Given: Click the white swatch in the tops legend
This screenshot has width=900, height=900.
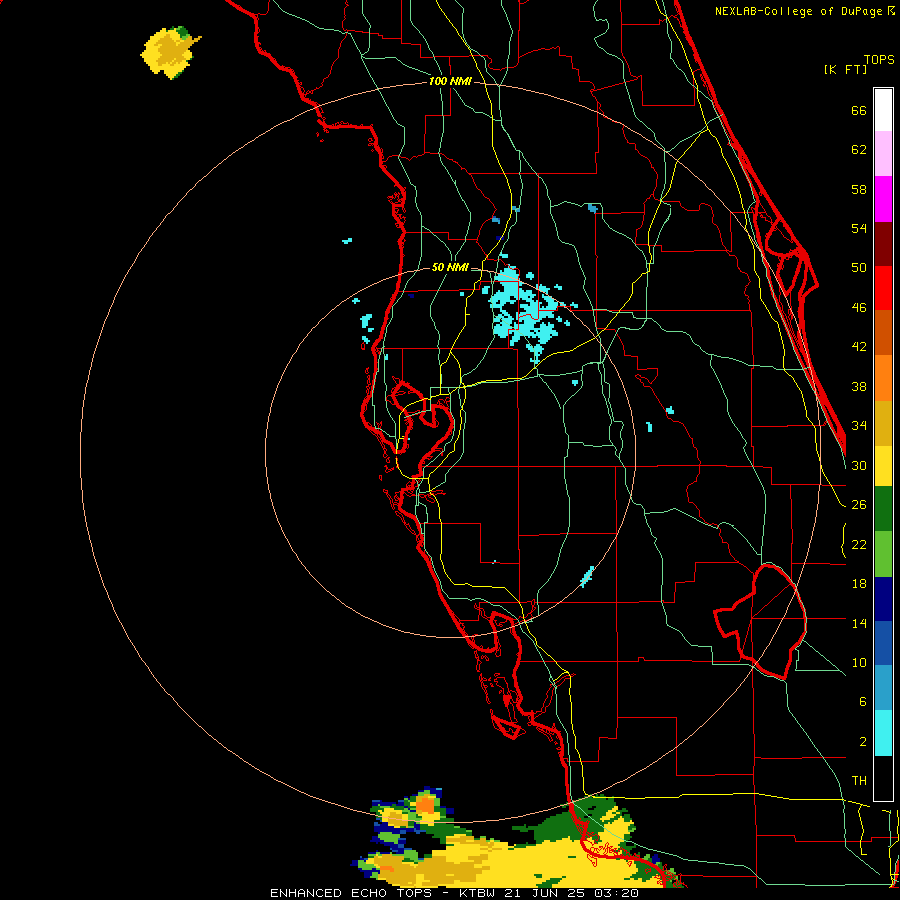Looking at the screenshot, I should [x=883, y=110].
